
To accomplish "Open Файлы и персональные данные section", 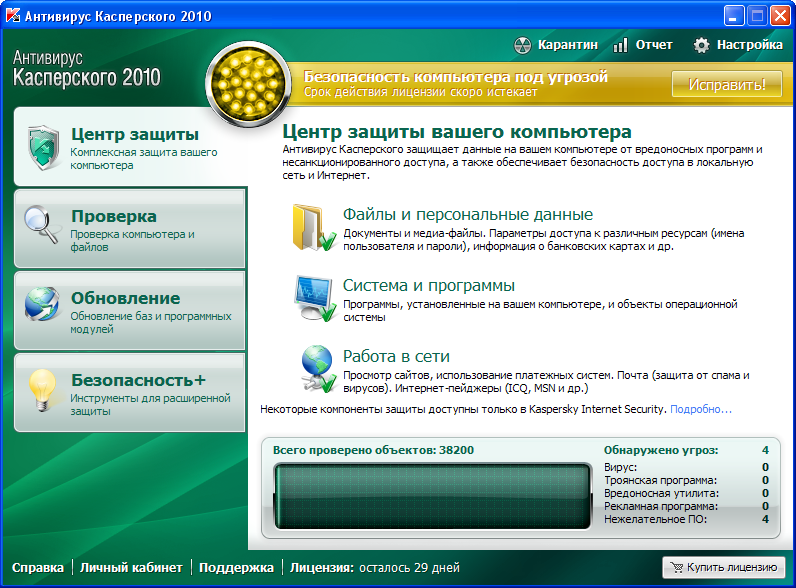I will point(468,214).
